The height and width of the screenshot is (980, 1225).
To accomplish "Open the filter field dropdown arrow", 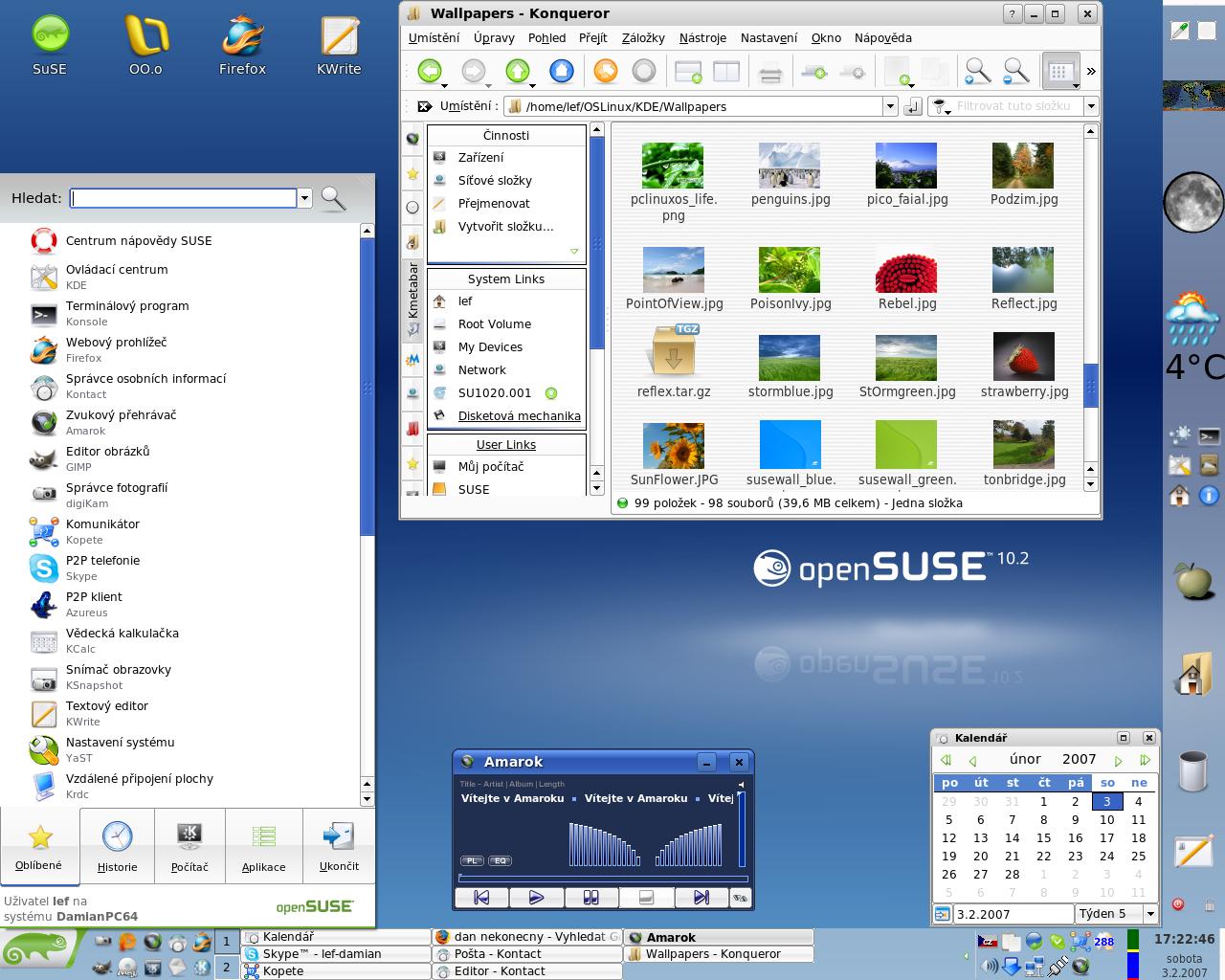I will click(x=1090, y=106).
